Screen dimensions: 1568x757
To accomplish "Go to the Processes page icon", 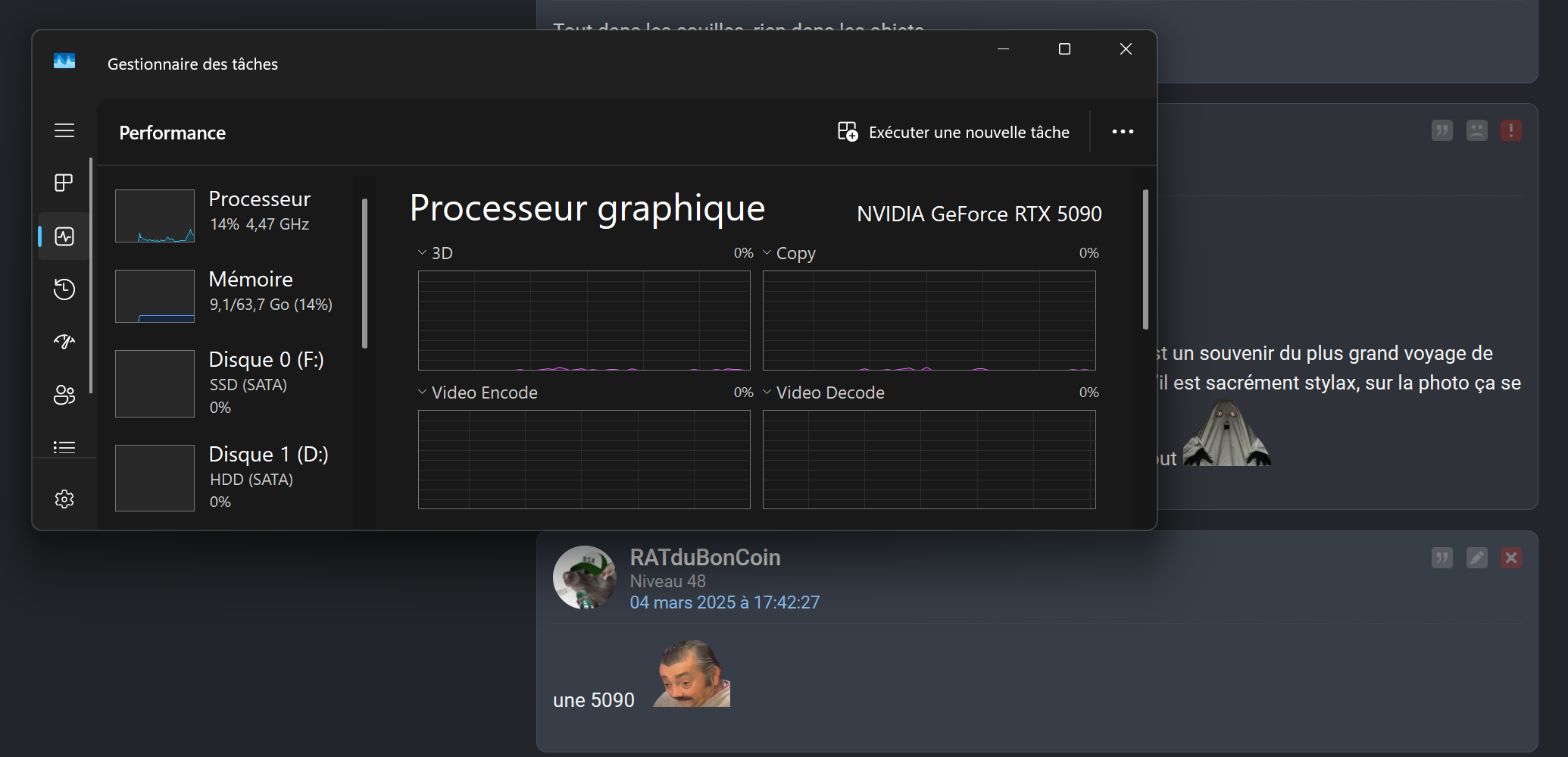I will [x=64, y=183].
